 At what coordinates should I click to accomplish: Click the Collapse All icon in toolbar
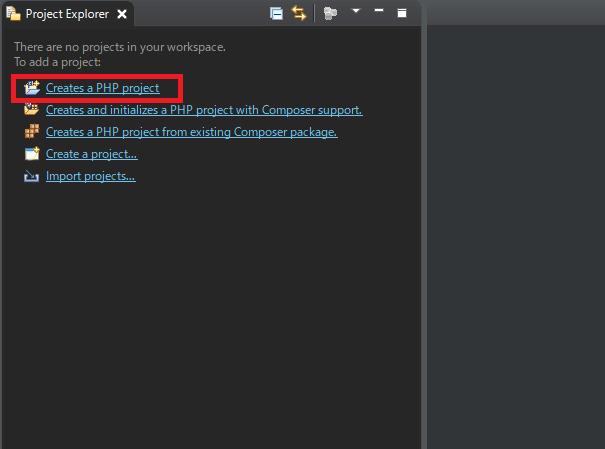277,13
